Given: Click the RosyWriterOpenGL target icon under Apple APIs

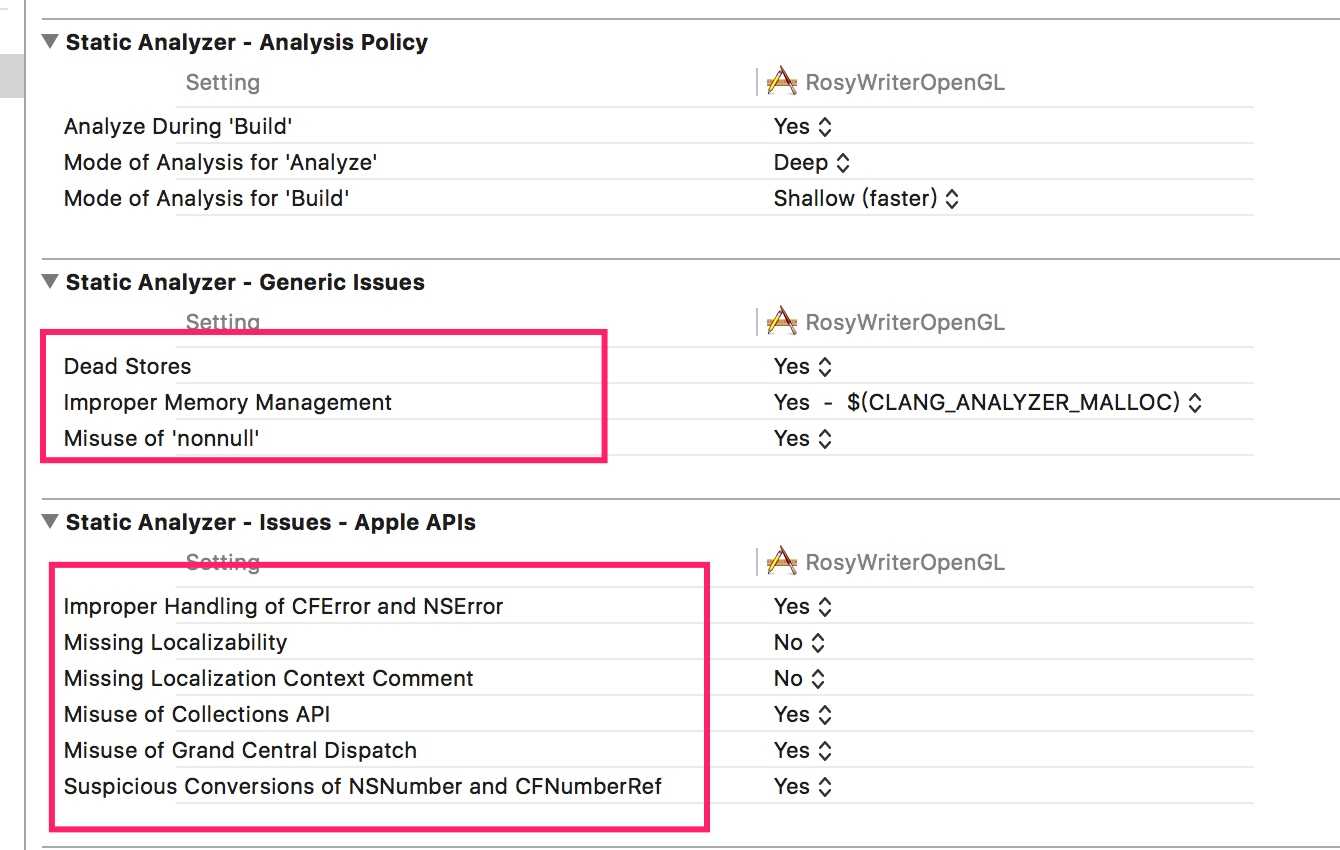Looking at the screenshot, I should click(782, 562).
